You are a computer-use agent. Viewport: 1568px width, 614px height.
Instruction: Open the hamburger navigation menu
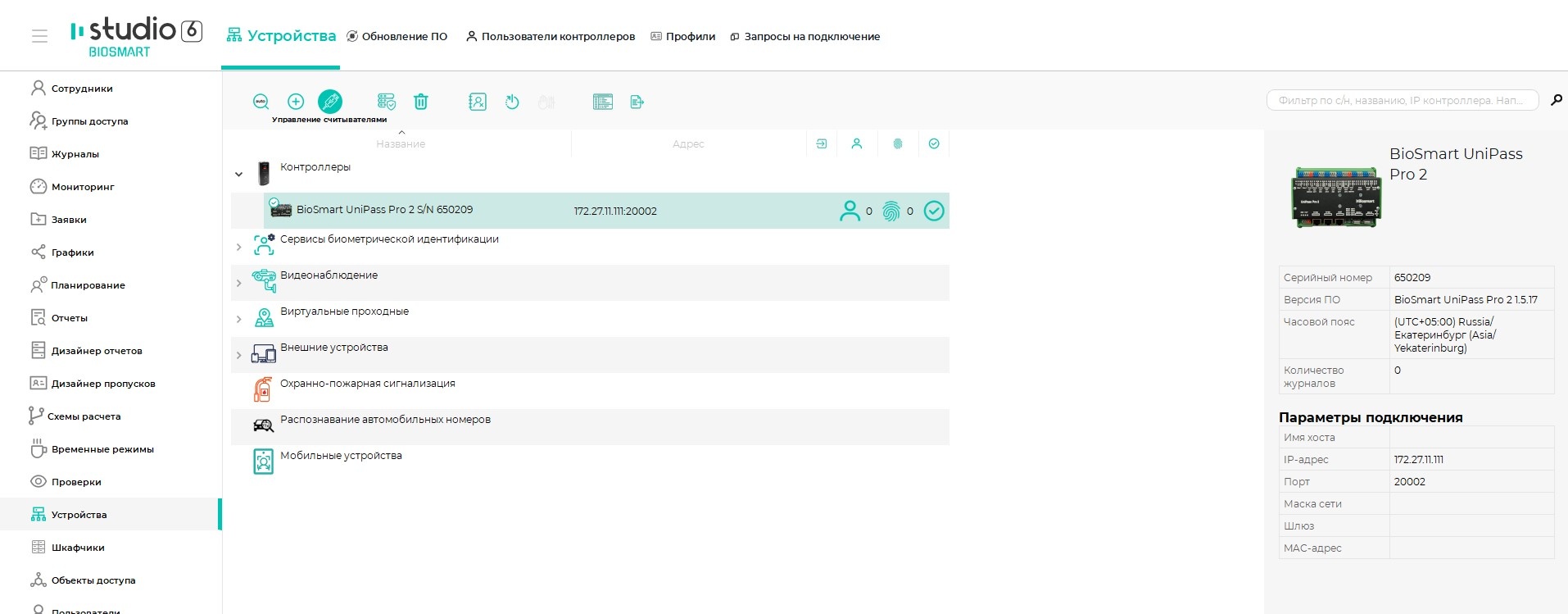[39, 36]
